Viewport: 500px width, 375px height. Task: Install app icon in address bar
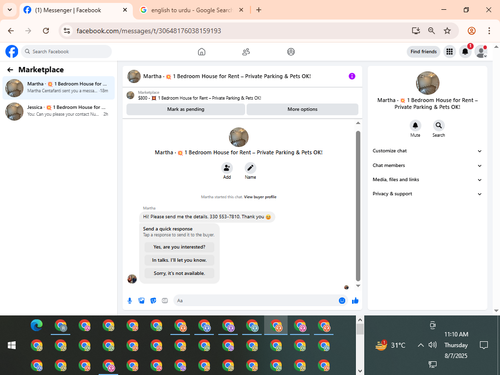[416, 31]
